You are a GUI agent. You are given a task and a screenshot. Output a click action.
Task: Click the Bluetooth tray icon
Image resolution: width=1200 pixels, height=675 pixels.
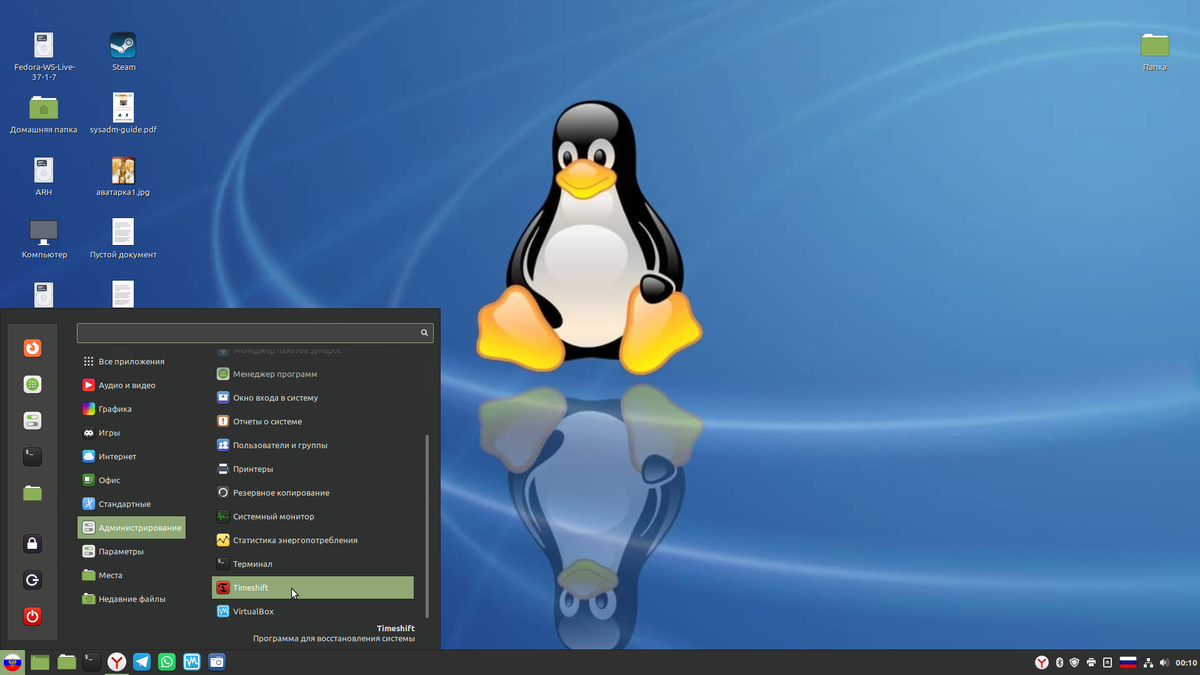1059,662
